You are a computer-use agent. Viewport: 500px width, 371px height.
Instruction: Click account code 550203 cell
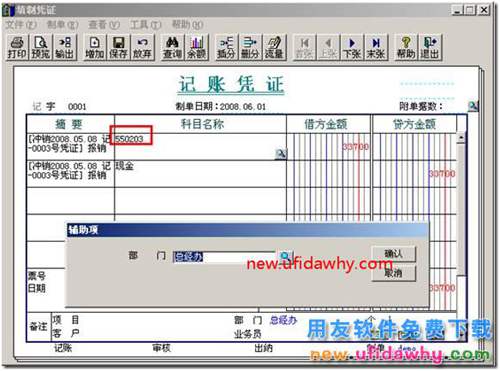click(129, 139)
